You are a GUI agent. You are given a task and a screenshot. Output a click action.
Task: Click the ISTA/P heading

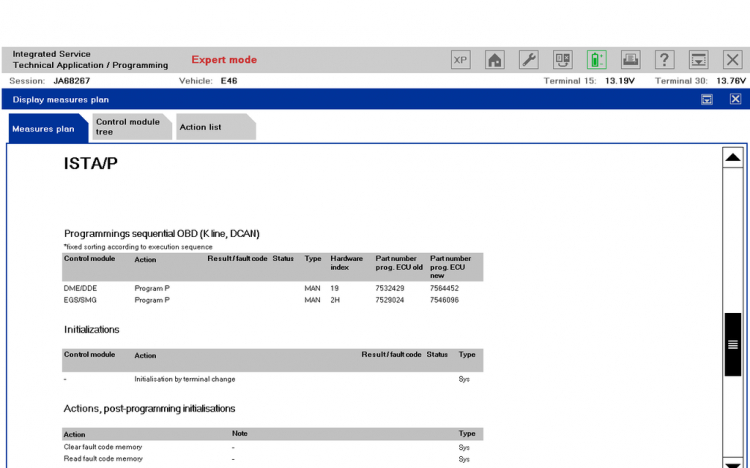(x=90, y=164)
